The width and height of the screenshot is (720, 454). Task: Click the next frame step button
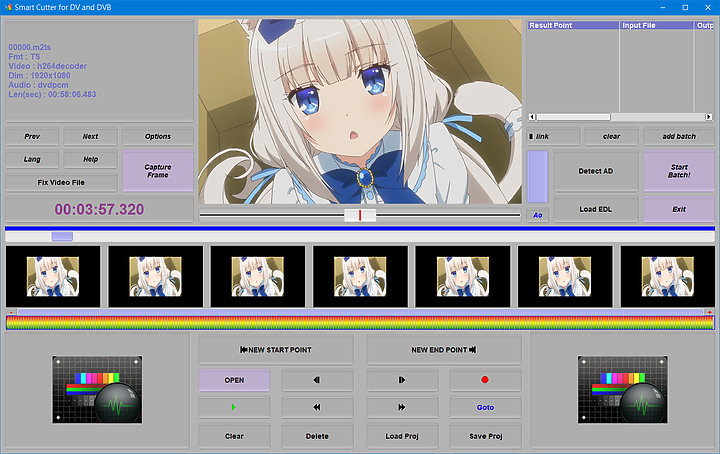pyautogui.click(x=402, y=380)
